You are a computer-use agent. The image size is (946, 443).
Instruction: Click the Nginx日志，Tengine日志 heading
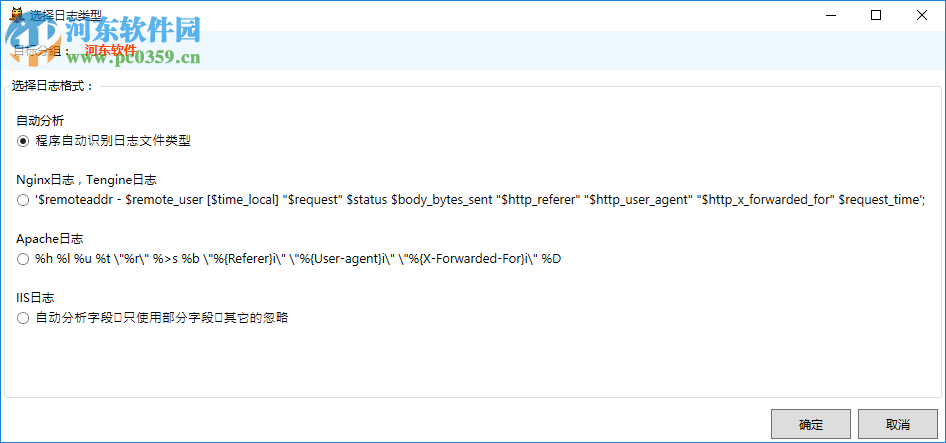[87, 180]
